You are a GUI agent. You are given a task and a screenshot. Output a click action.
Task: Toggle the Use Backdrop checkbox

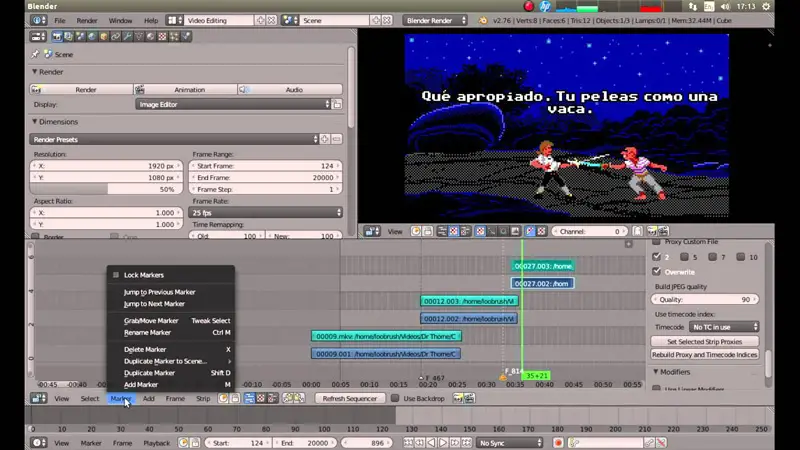(x=395, y=398)
